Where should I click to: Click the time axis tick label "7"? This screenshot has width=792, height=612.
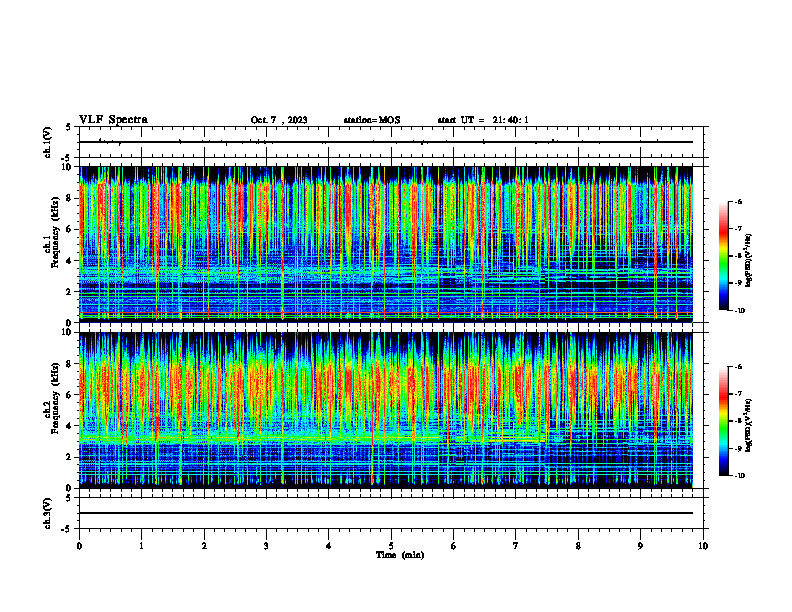point(516,546)
